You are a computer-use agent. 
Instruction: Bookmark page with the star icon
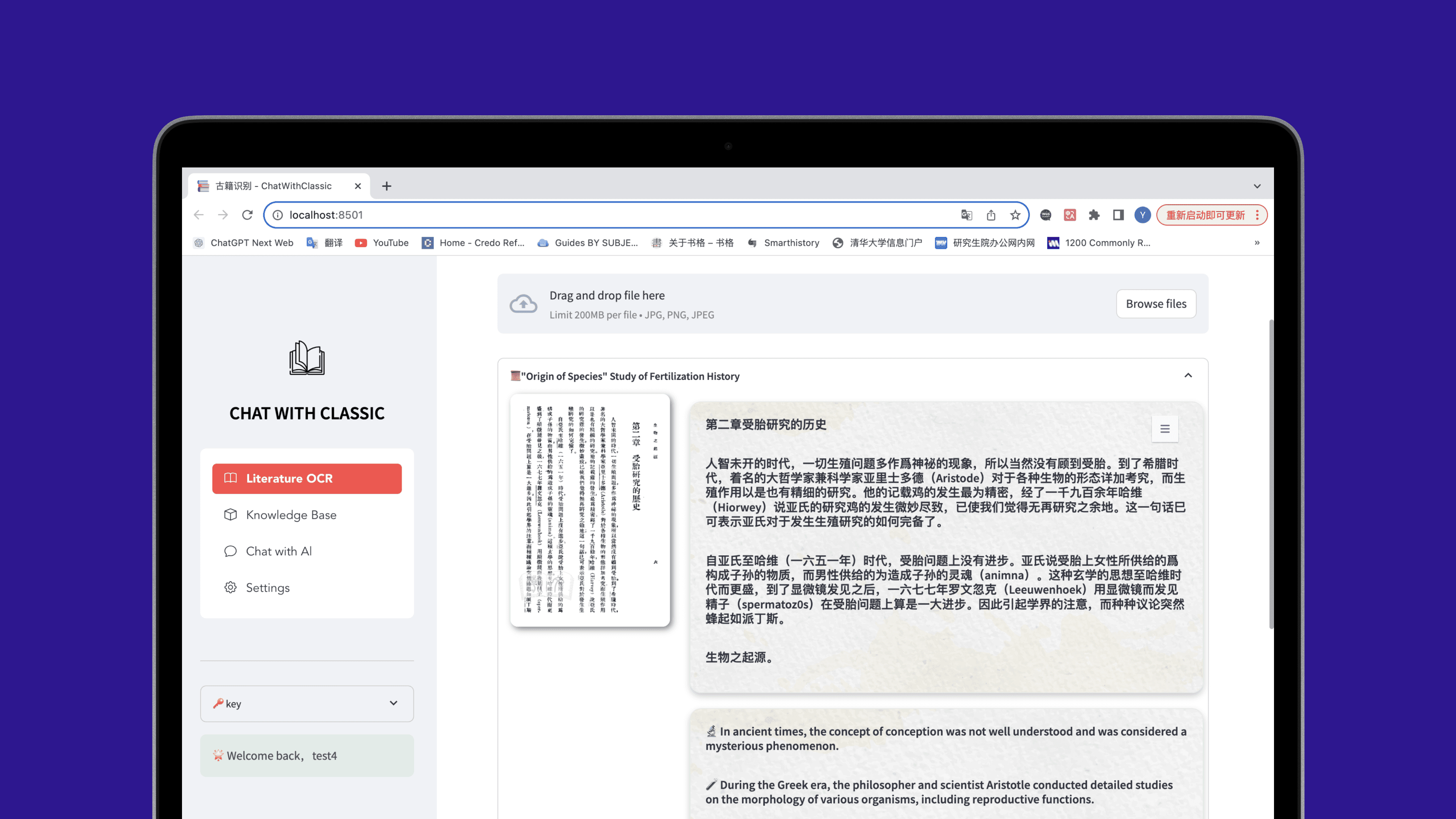point(1016,215)
